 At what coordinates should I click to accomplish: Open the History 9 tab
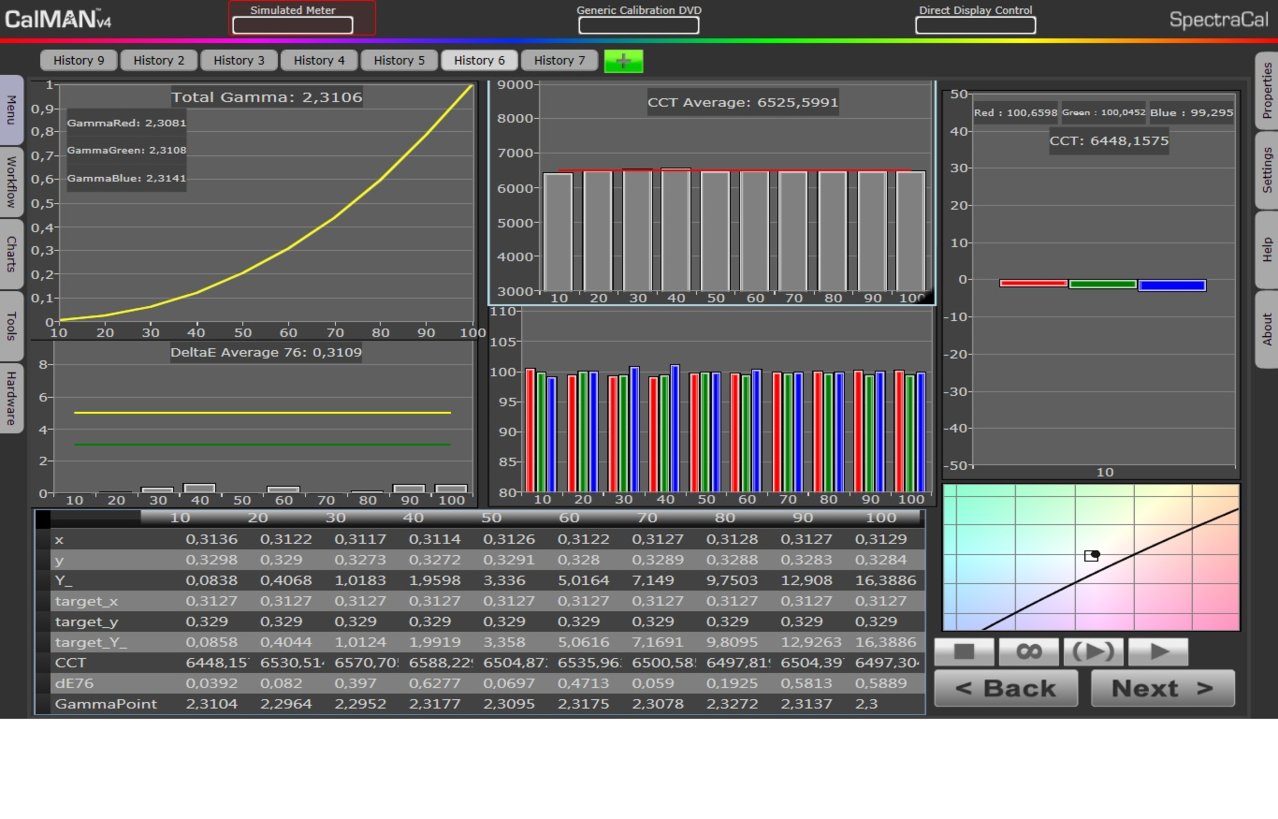point(79,60)
